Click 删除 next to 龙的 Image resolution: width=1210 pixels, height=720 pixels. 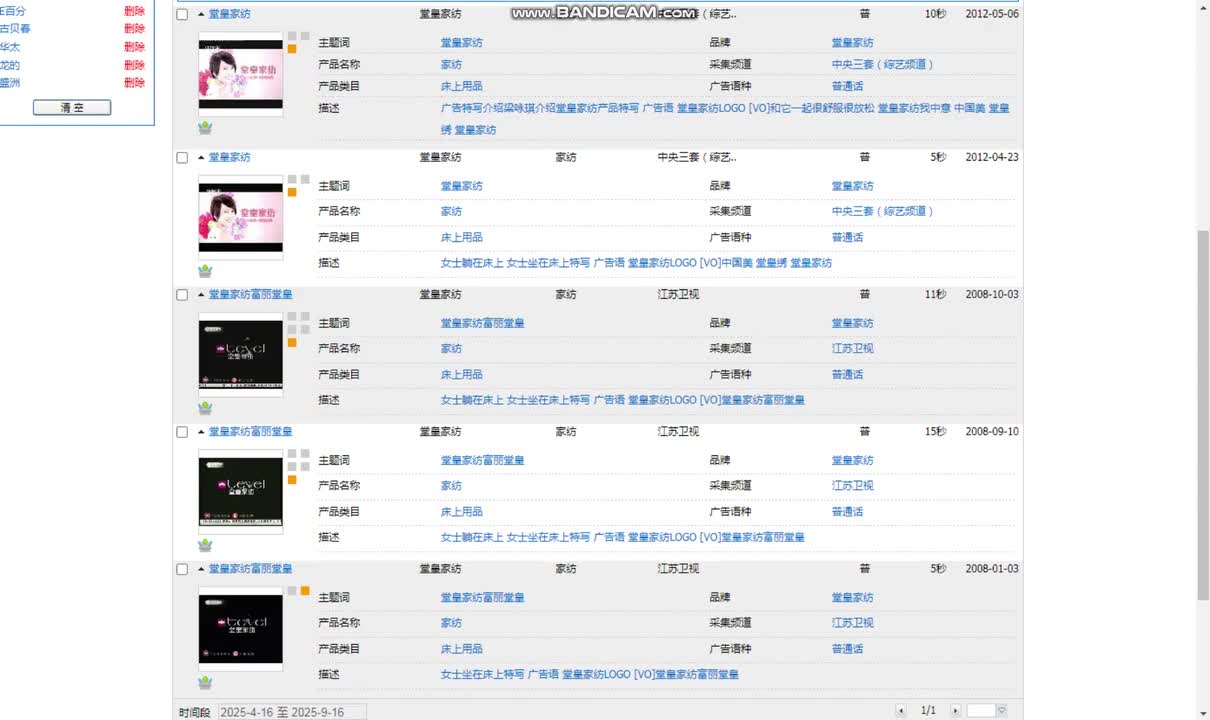point(134,65)
